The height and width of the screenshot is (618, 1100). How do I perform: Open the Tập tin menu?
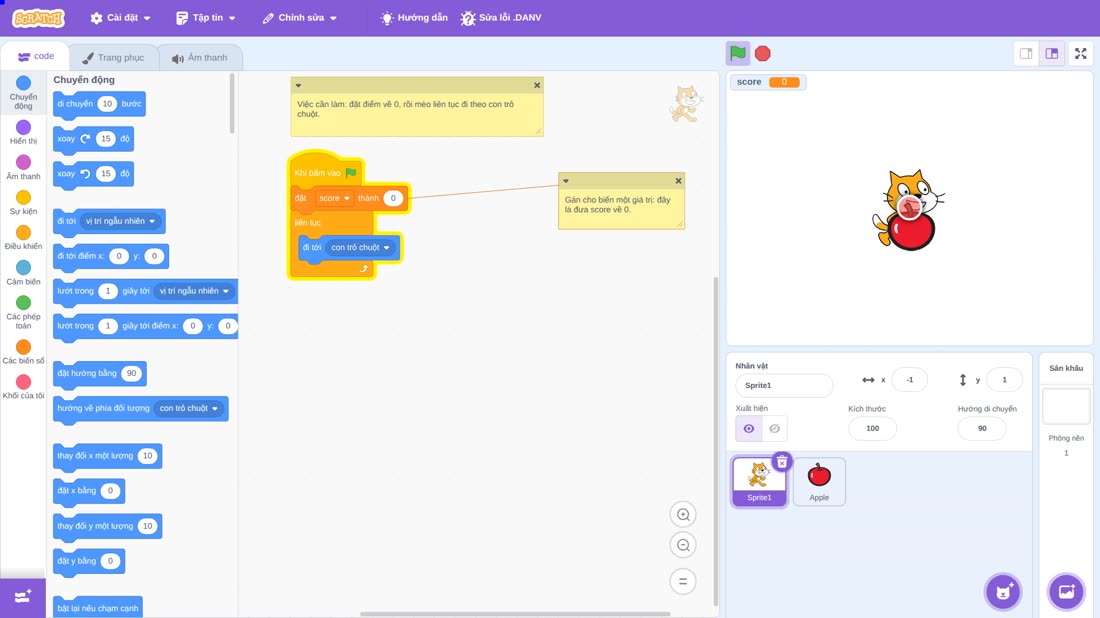[x=206, y=18]
